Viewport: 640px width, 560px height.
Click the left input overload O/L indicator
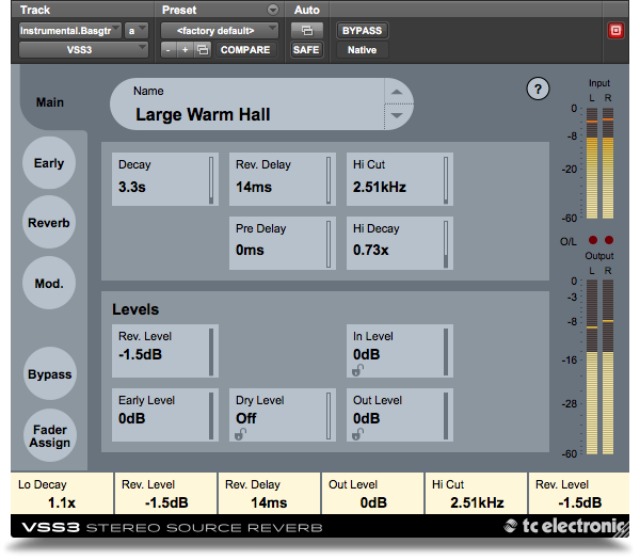click(x=593, y=240)
